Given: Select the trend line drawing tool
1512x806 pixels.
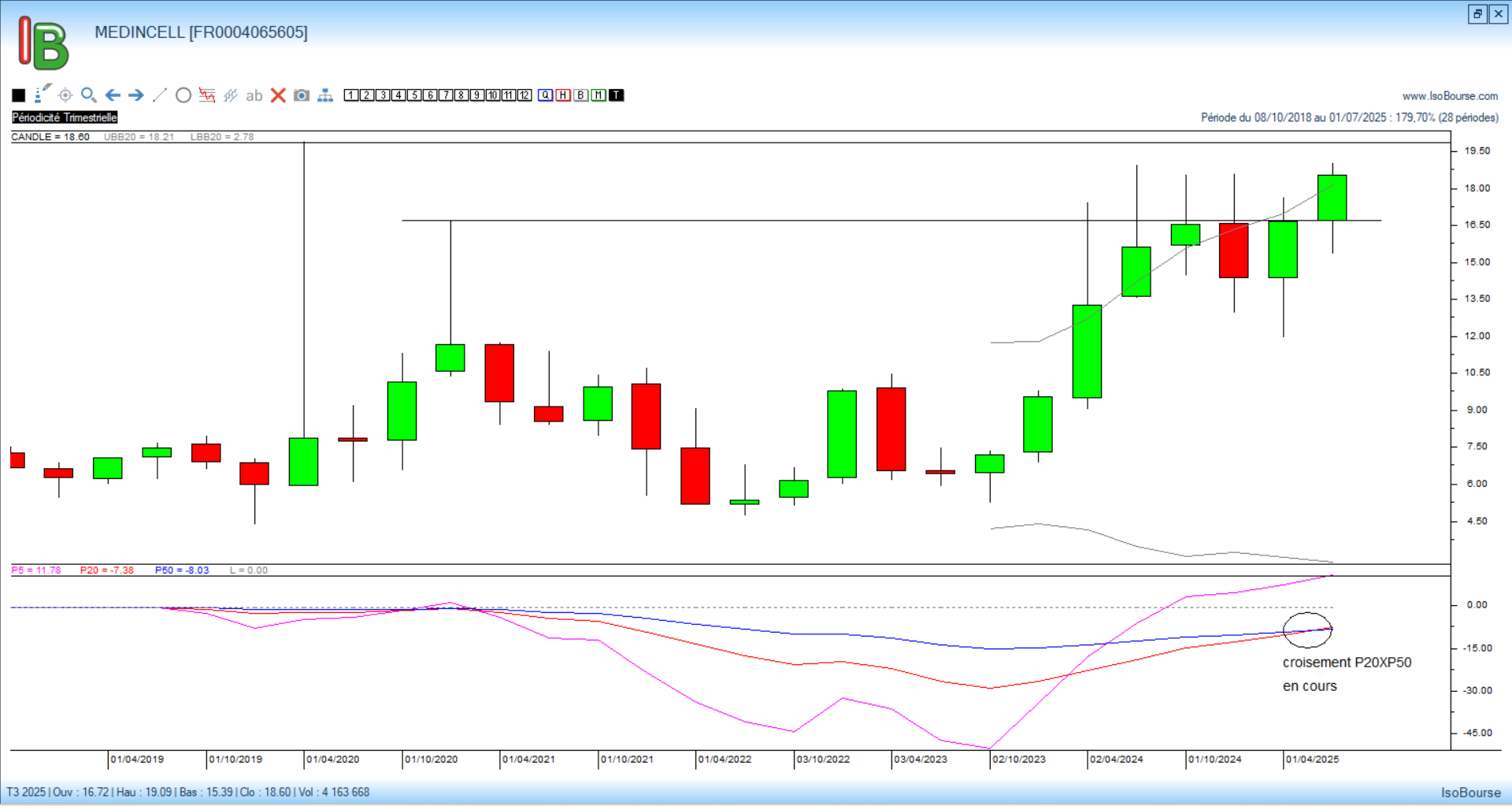Looking at the screenshot, I should click(x=160, y=95).
